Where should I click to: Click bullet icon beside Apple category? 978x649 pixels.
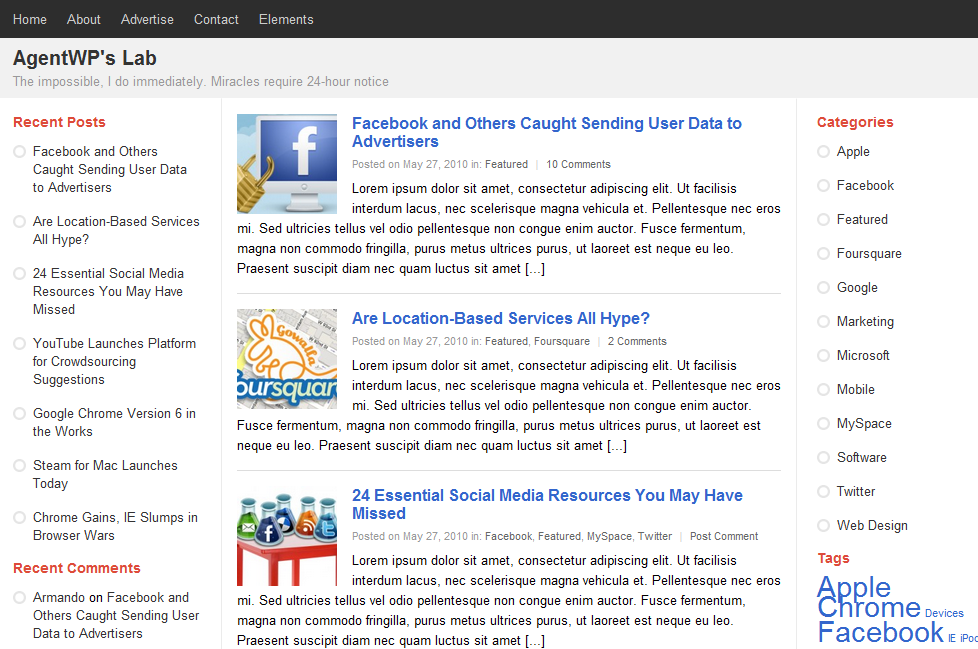click(x=823, y=152)
